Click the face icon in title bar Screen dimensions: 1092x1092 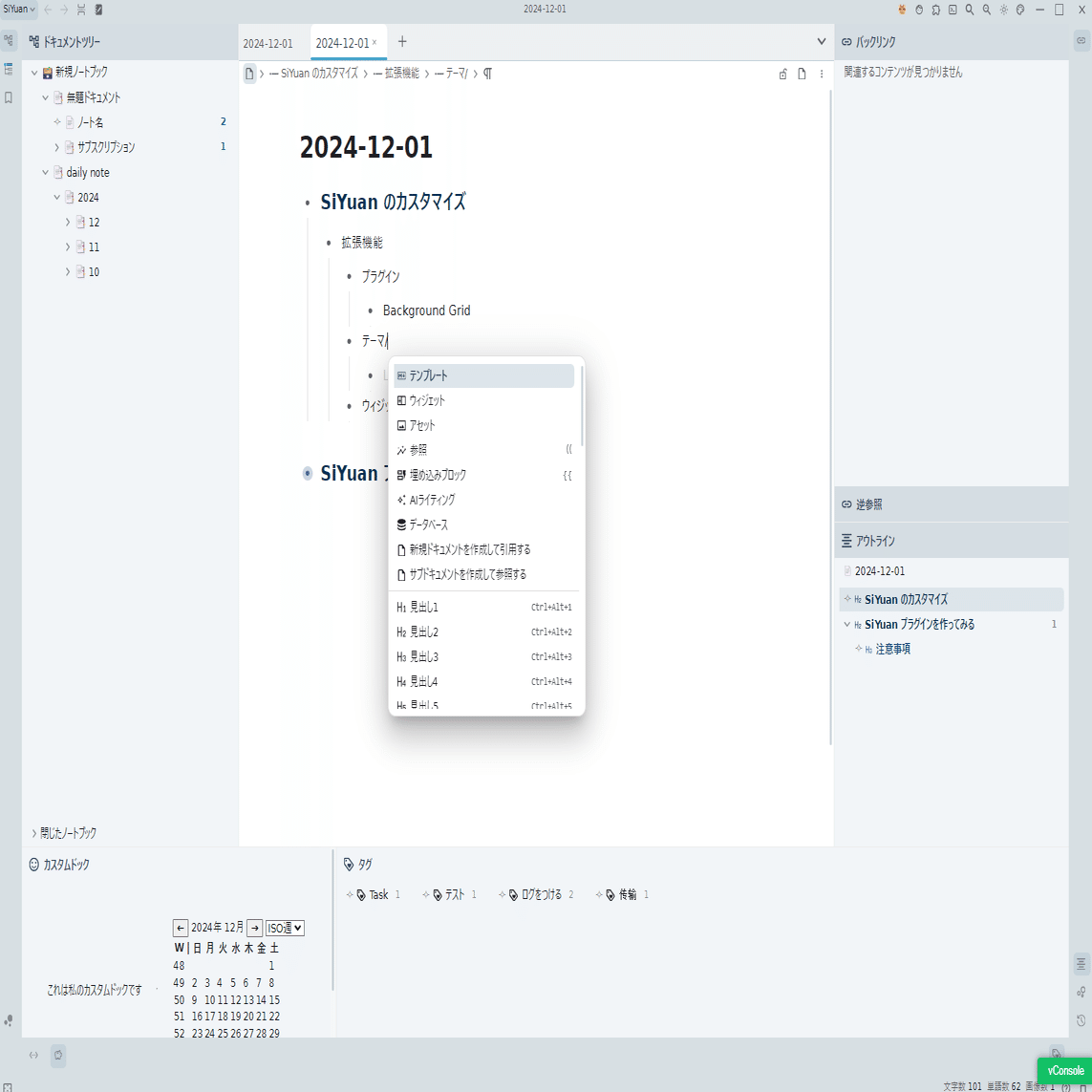pos(919,10)
